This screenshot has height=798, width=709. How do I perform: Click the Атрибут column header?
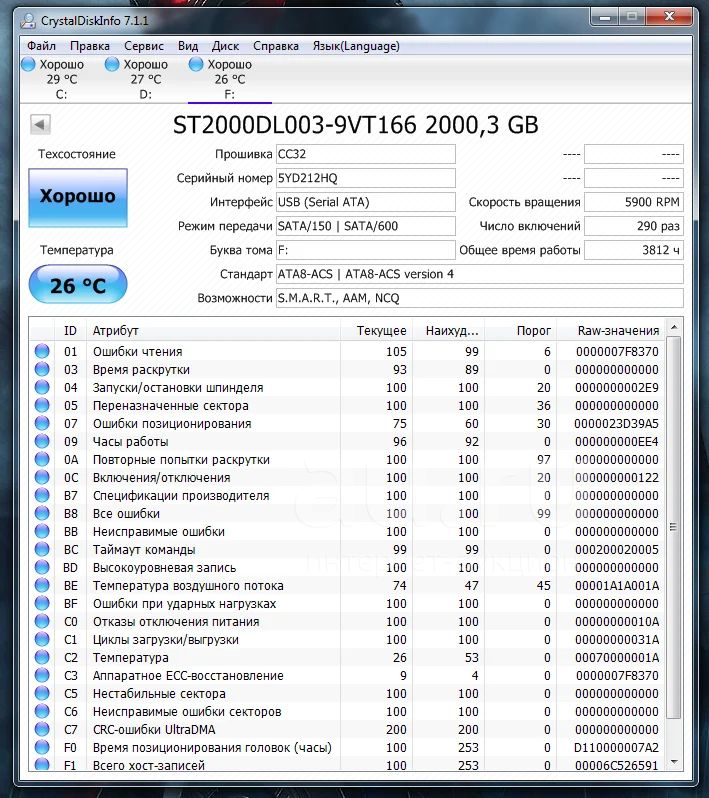116,330
